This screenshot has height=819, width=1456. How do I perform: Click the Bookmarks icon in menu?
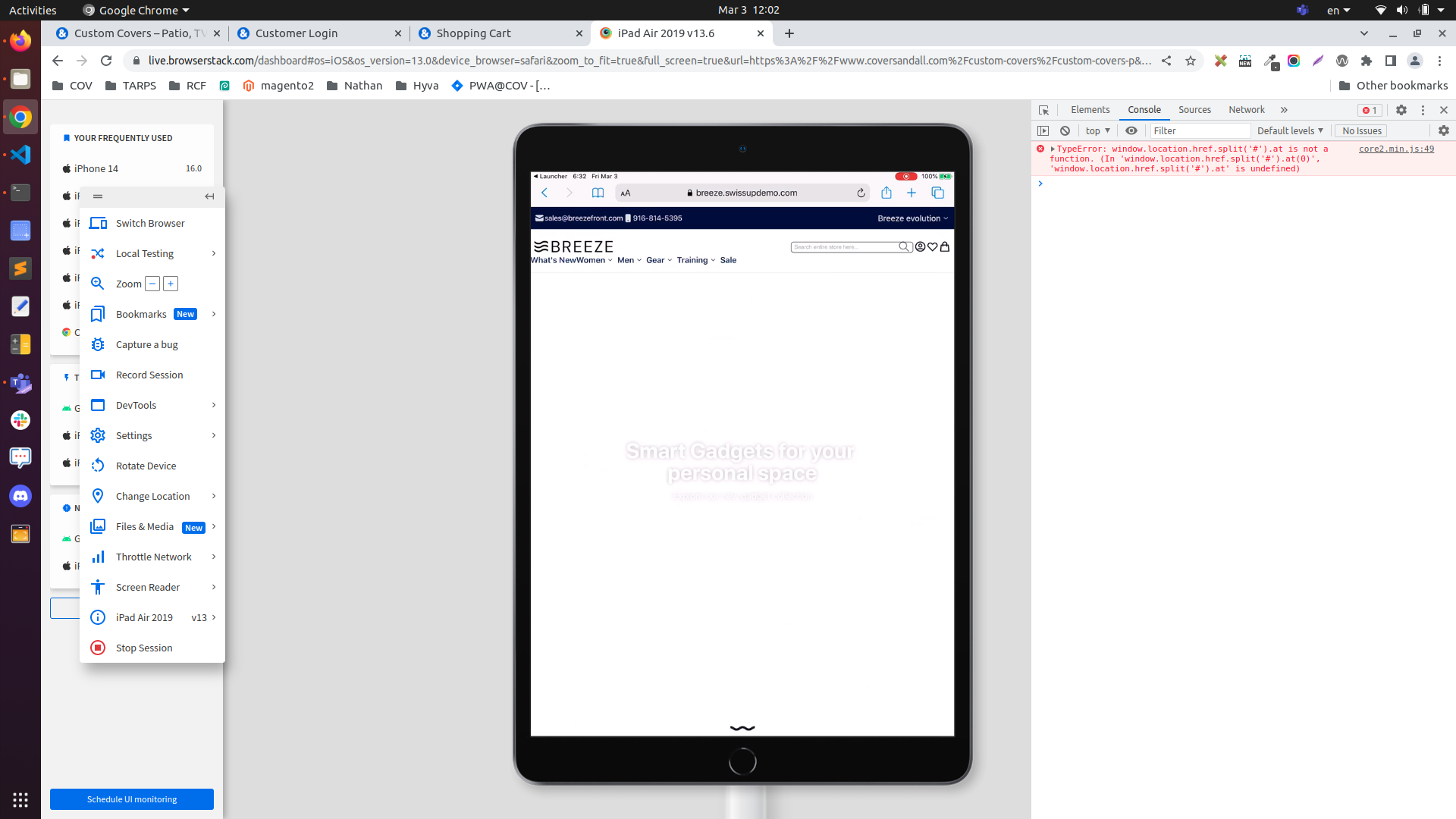98,314
